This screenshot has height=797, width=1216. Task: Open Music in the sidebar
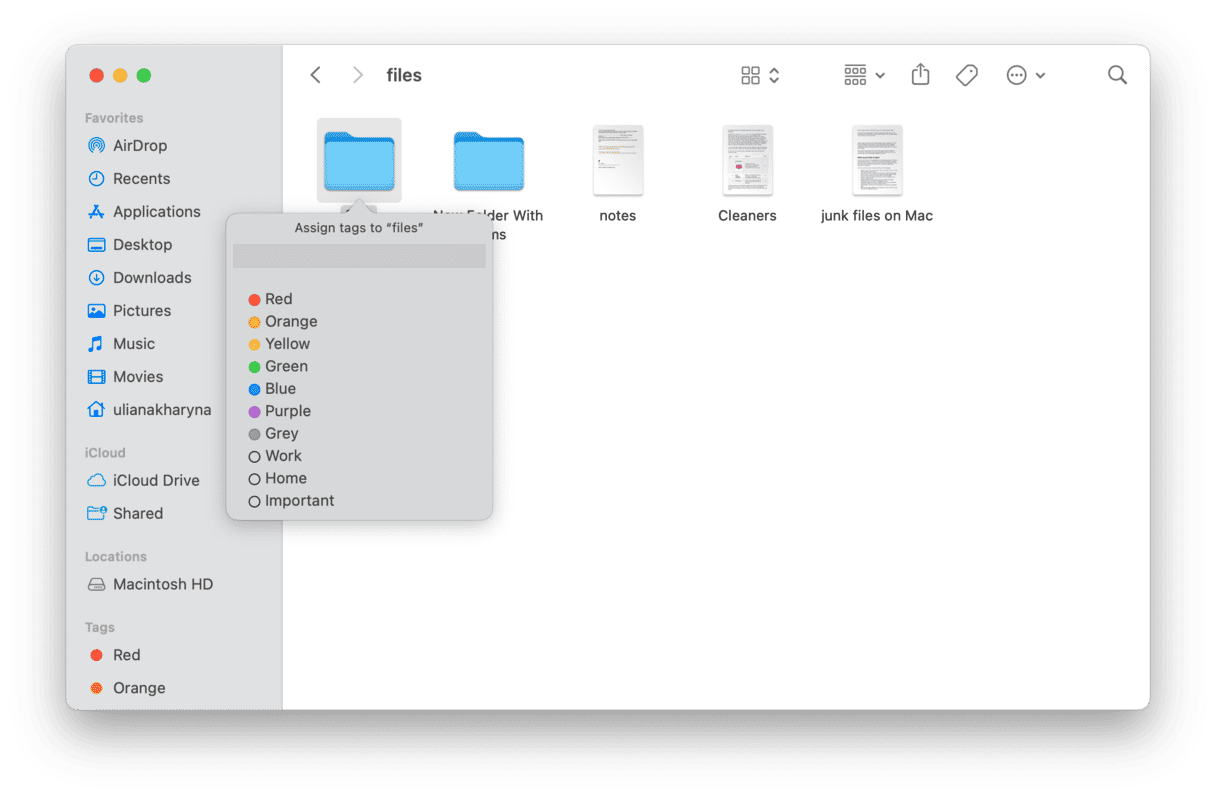pyautogui.click(x=121, y=343)
